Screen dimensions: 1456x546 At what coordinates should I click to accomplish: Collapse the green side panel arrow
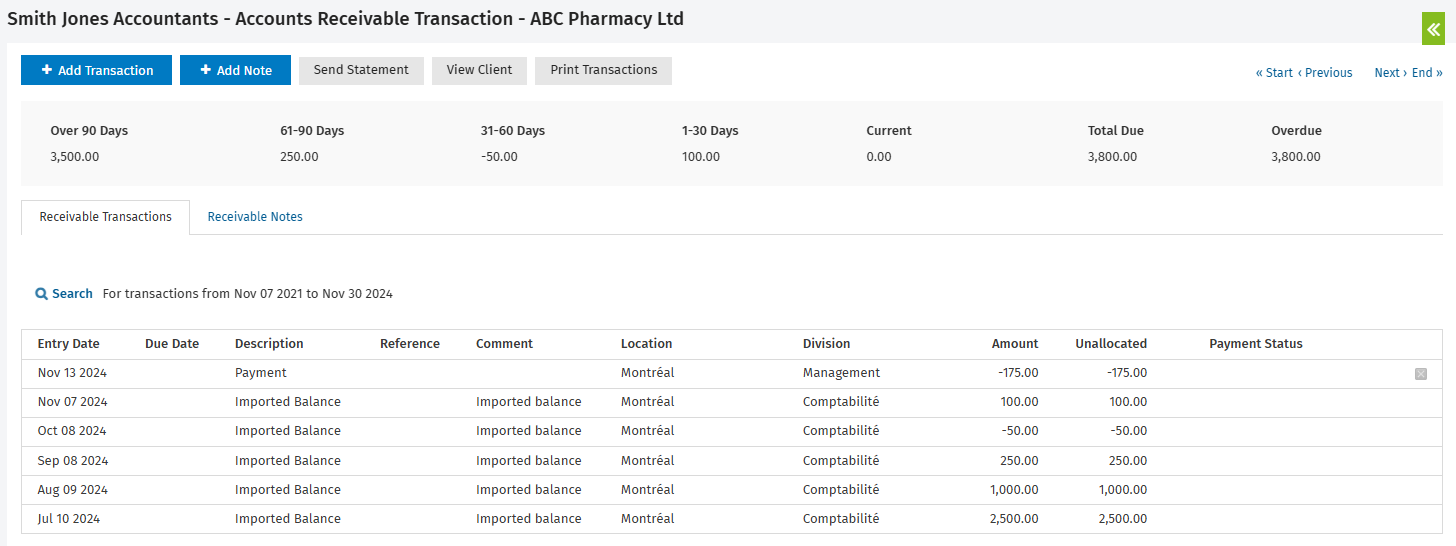(x=1433, y=29)
